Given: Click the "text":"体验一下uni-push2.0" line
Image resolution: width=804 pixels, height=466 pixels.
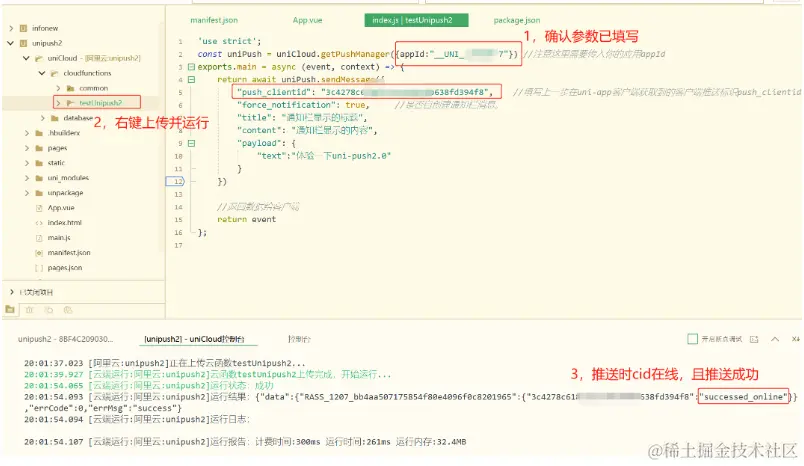Looking at the screenshot, I should pyautogui.click(x=324, y=156).
